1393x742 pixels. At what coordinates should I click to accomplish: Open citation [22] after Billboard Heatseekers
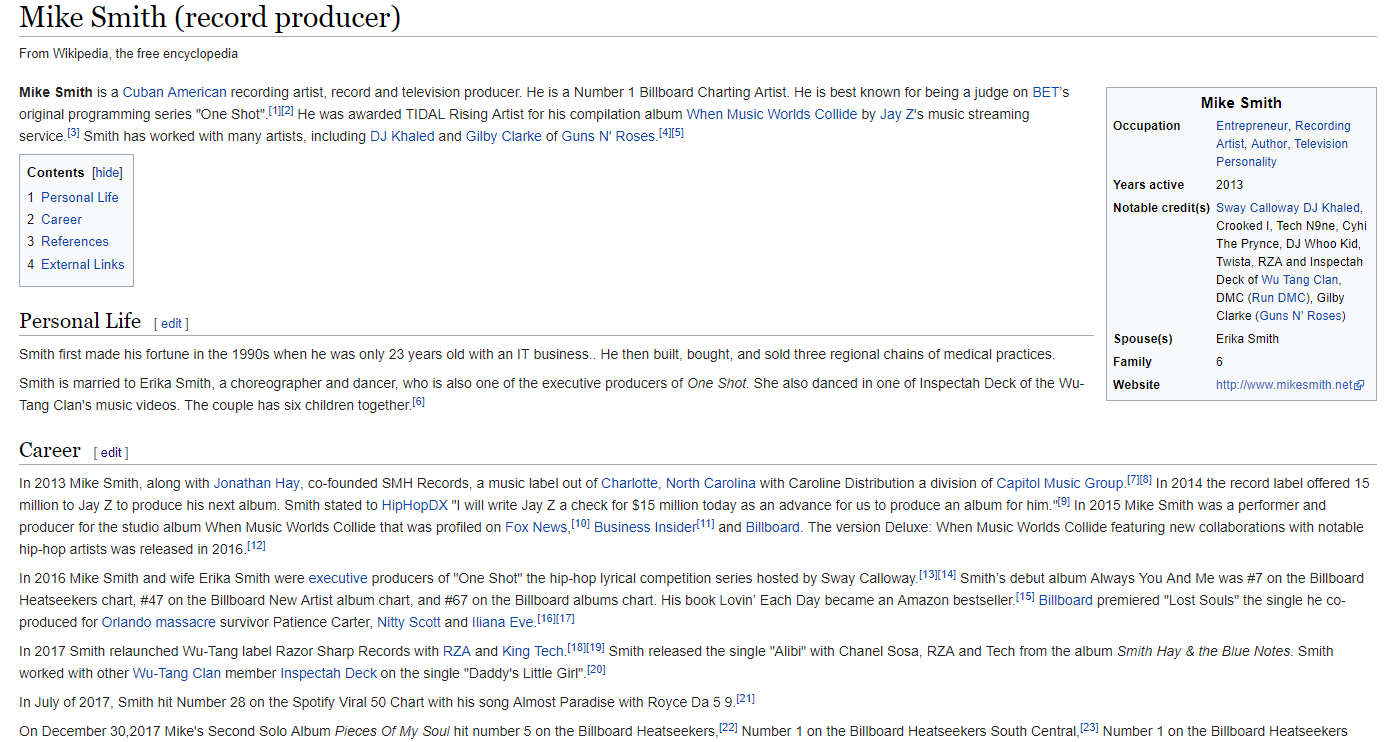(729, 727)
